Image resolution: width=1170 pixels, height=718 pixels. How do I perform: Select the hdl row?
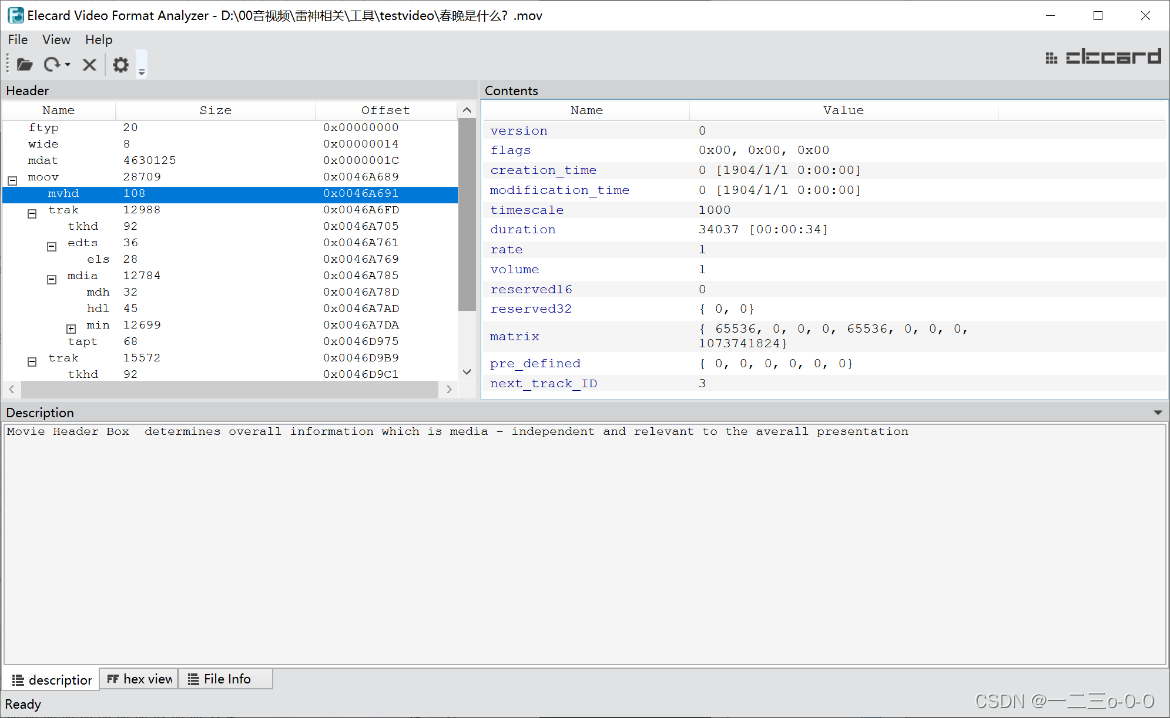click(x=230, y=308)
